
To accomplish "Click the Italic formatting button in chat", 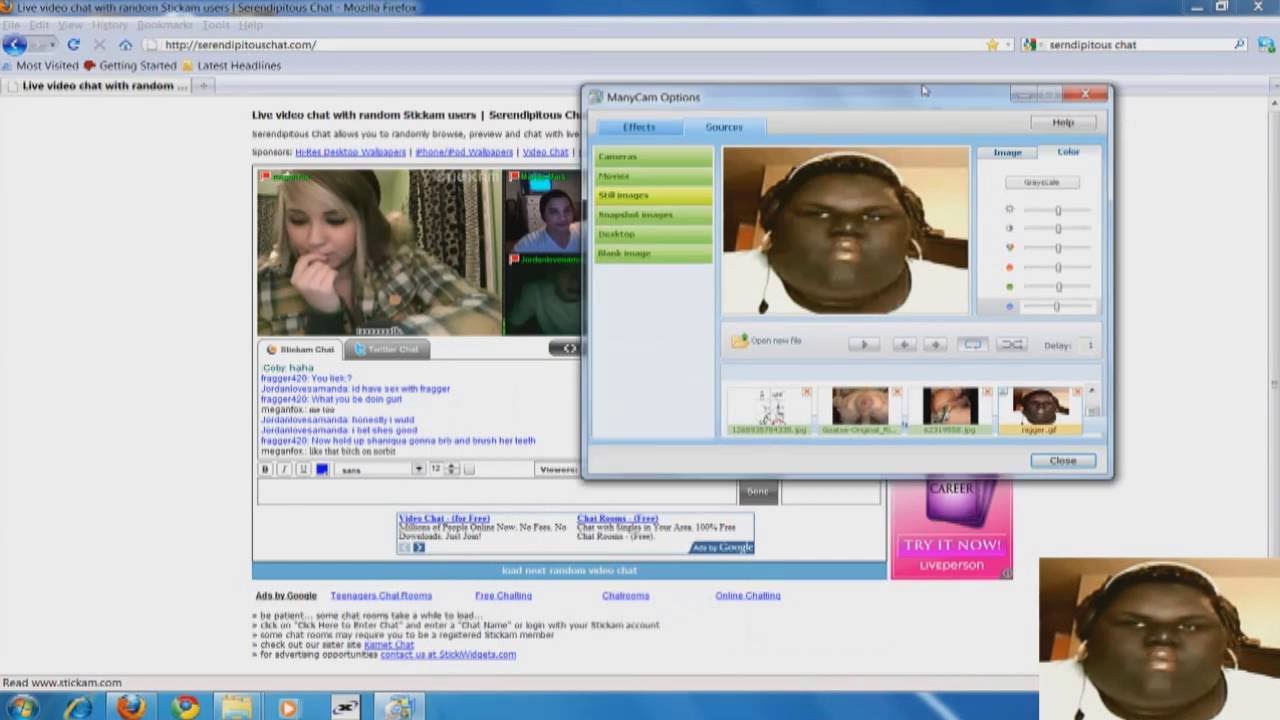I will pos(284,469).
